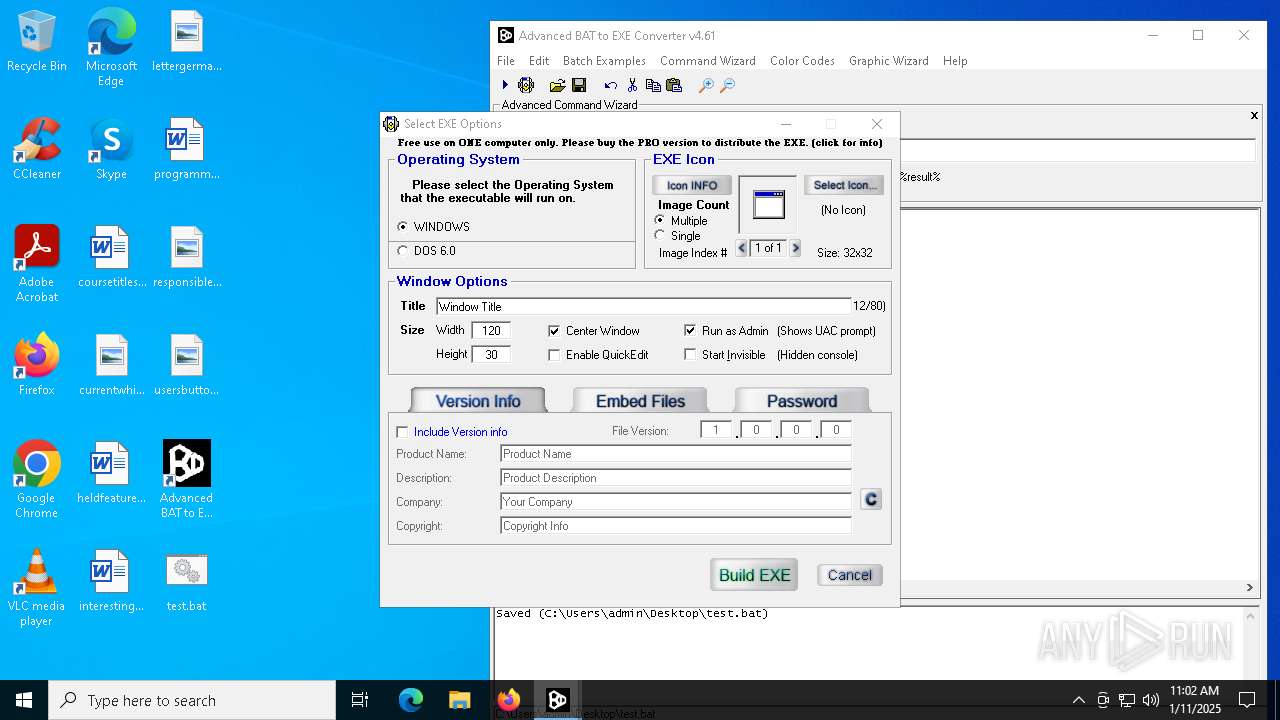Toggle the Run as Admin checkbox
The height and width of the screenshot is (720, 1280).
click(690, 331)
